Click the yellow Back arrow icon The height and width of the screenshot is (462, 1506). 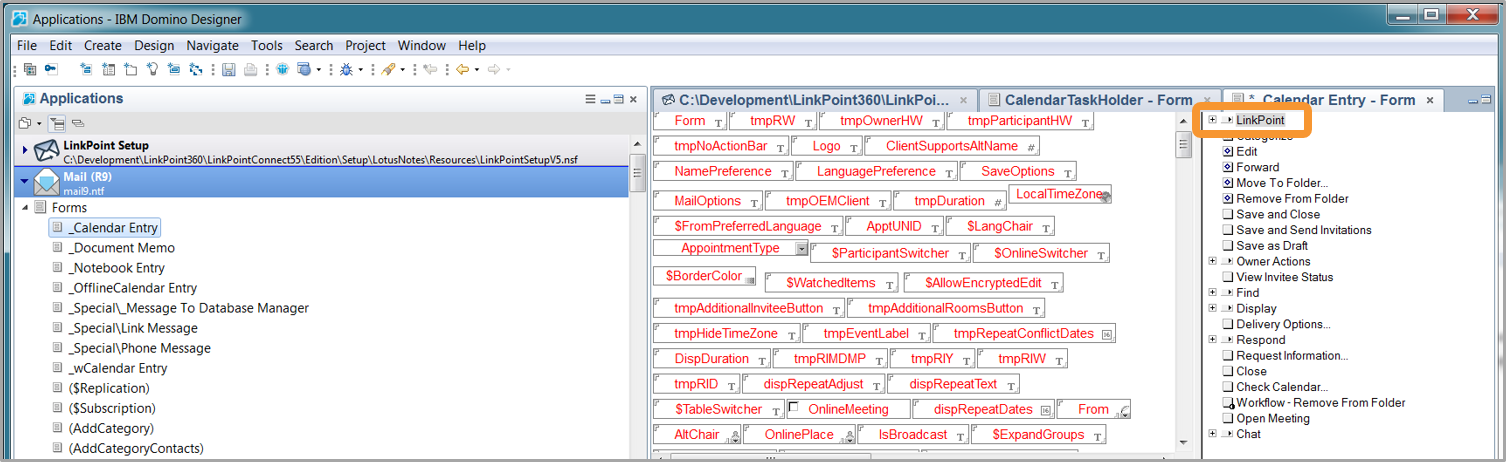(463, 69)
